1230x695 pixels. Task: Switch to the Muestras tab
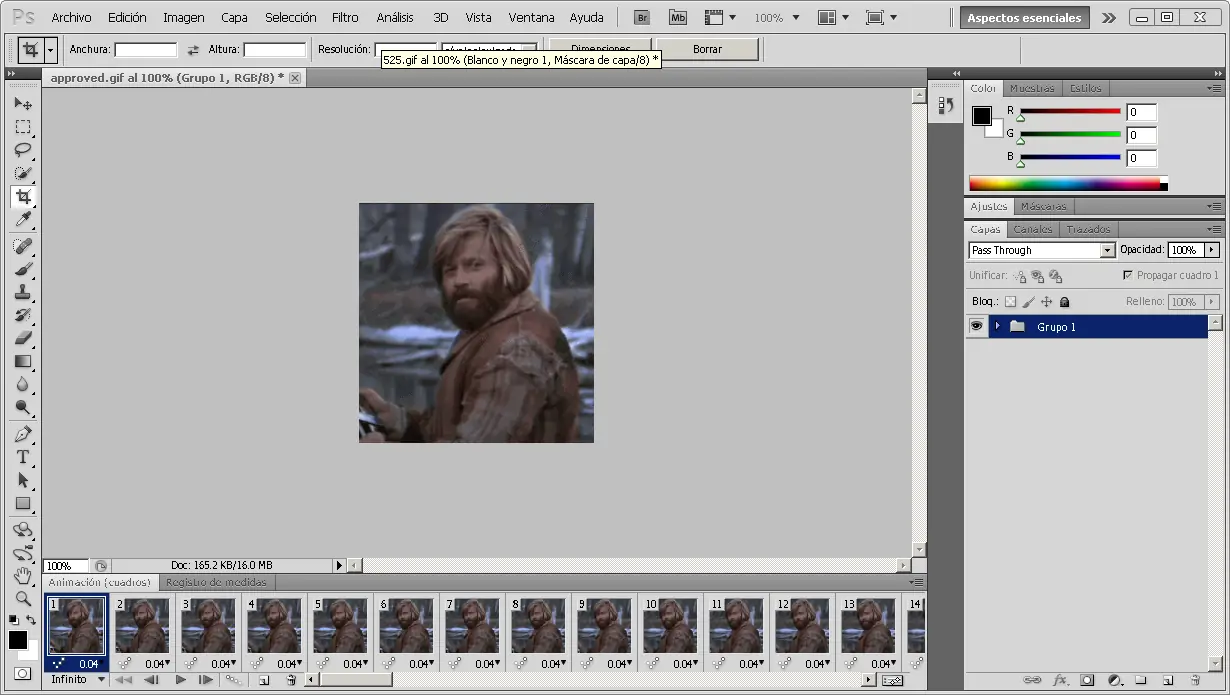tap(1032, 88)
